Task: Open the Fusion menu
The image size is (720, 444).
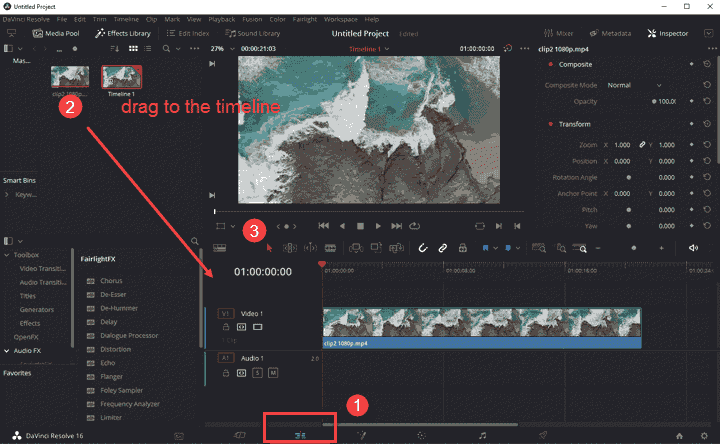Action: (x=252, y=19)
